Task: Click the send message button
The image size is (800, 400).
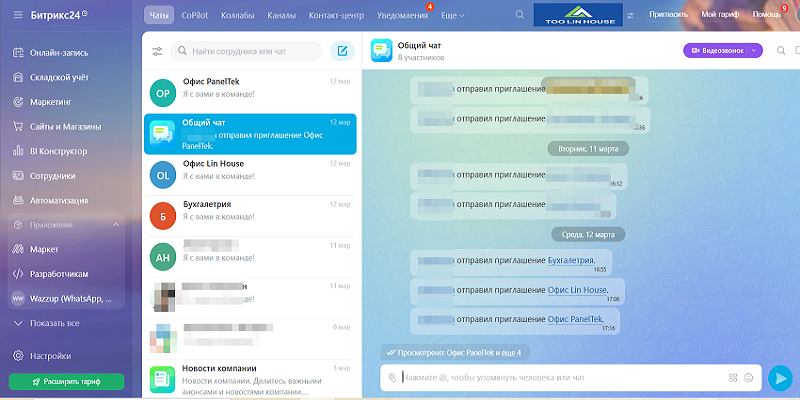Action: tap(780, 378)
